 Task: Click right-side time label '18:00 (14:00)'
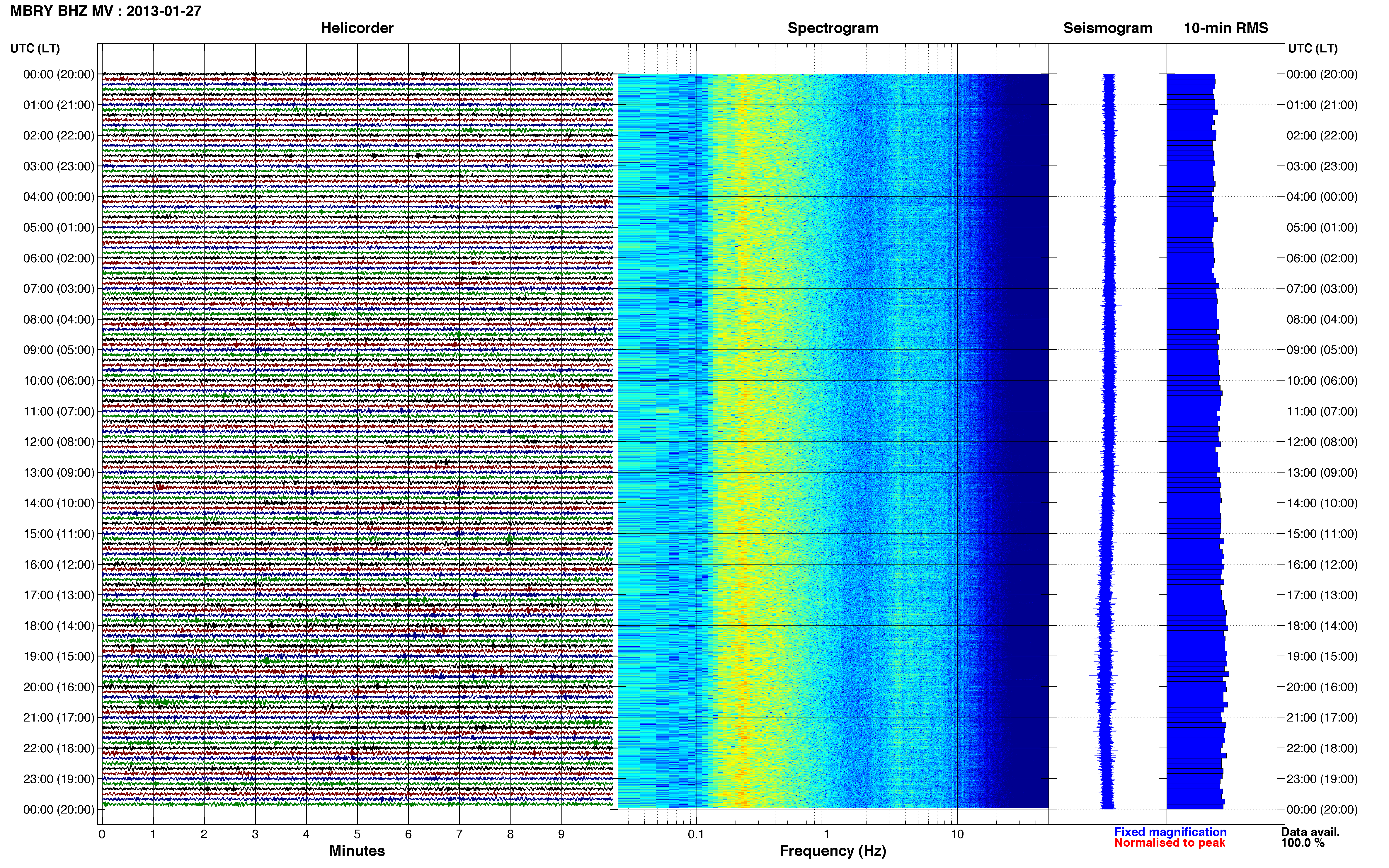pyautogui.click(x=1322, y=626)
